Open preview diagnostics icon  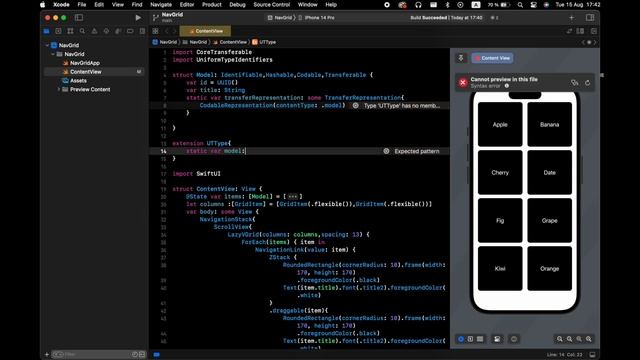575,83
